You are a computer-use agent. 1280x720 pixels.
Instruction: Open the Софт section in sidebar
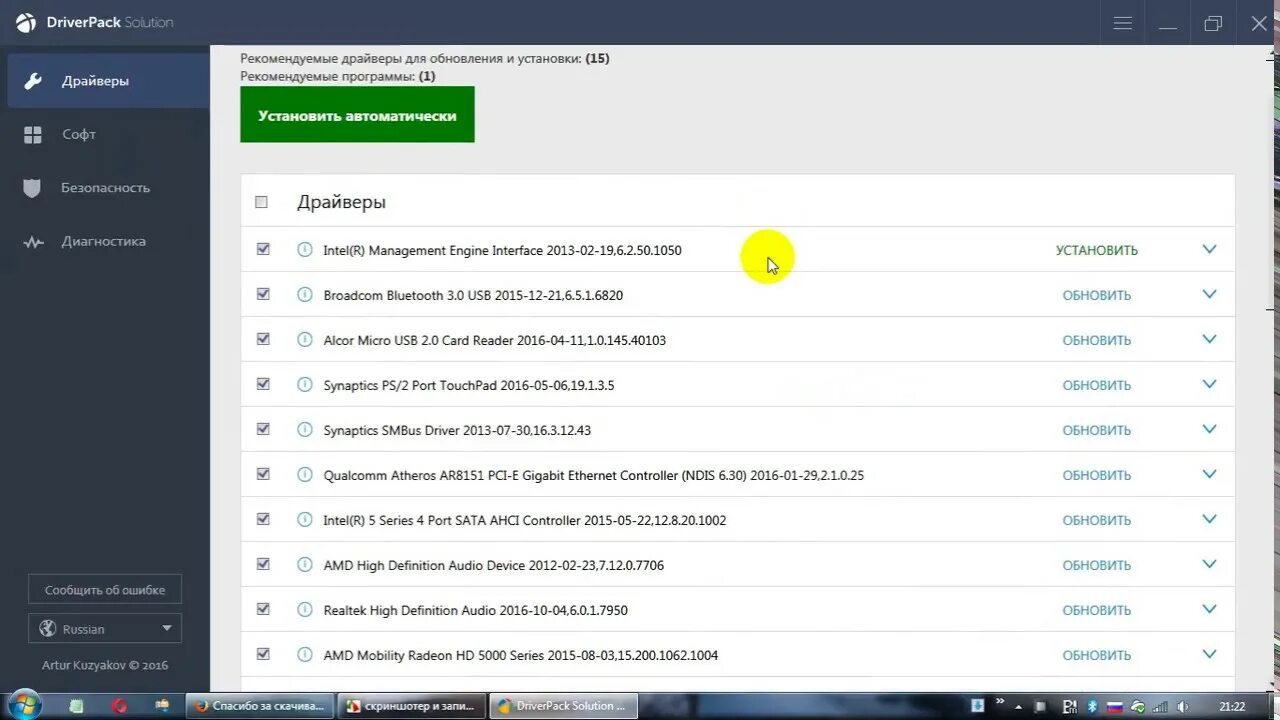click(x=105, y=134)
